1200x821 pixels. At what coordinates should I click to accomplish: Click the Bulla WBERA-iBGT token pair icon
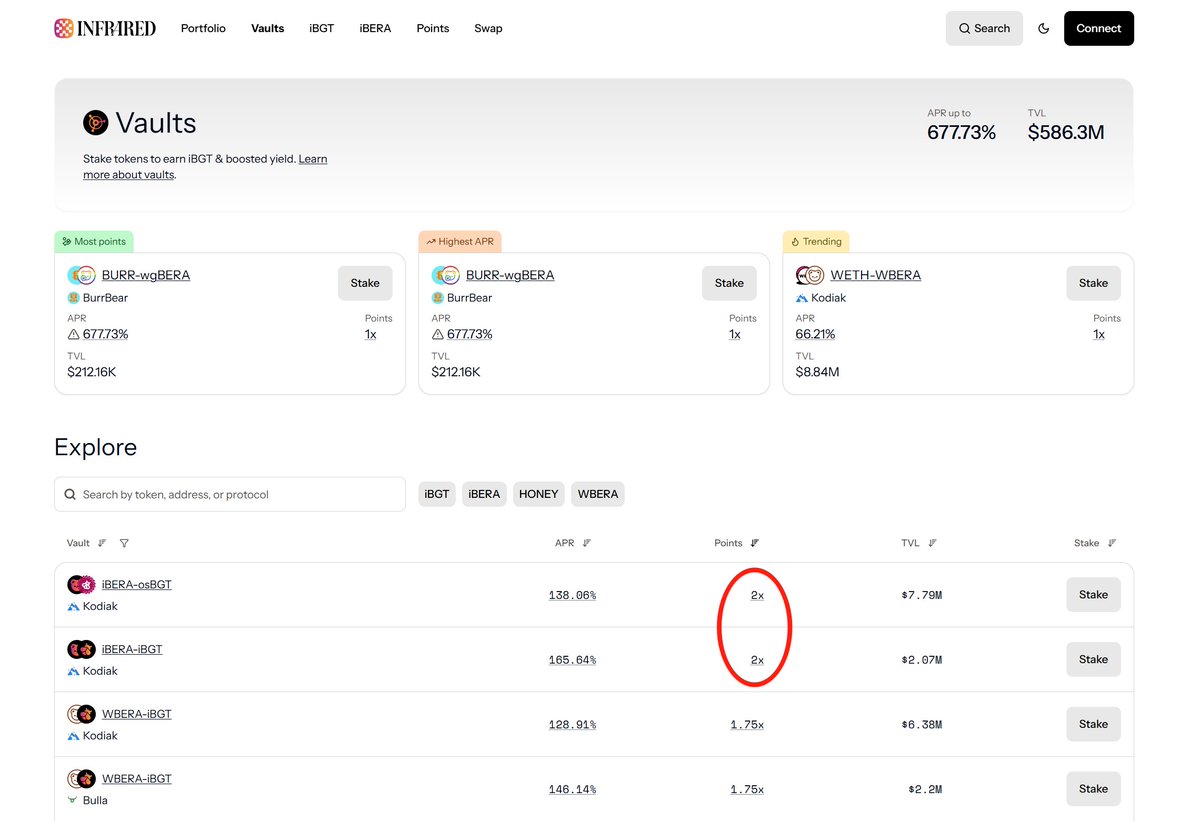(81, 778)
